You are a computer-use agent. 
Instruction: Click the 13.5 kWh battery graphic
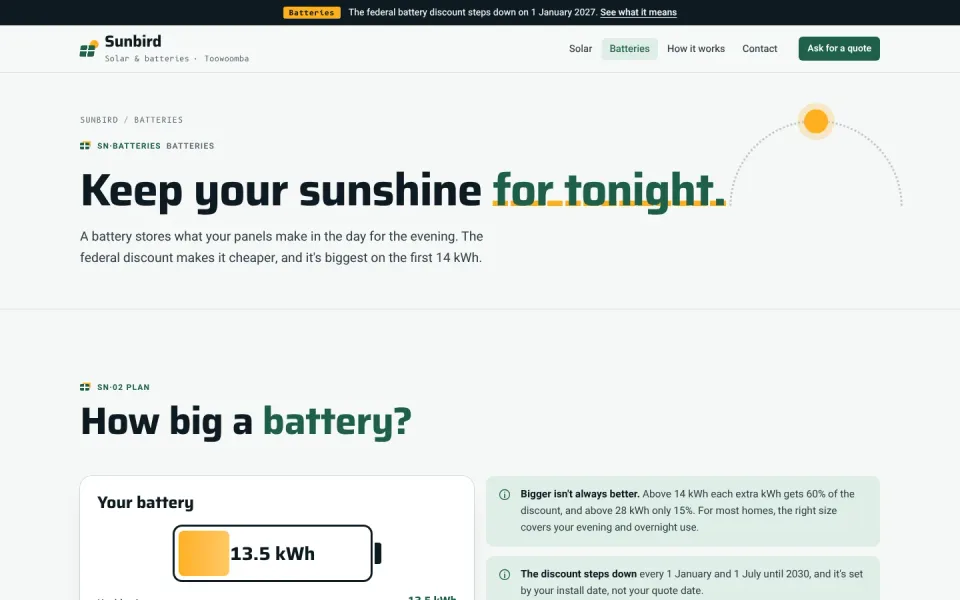[x=277, y=553]
